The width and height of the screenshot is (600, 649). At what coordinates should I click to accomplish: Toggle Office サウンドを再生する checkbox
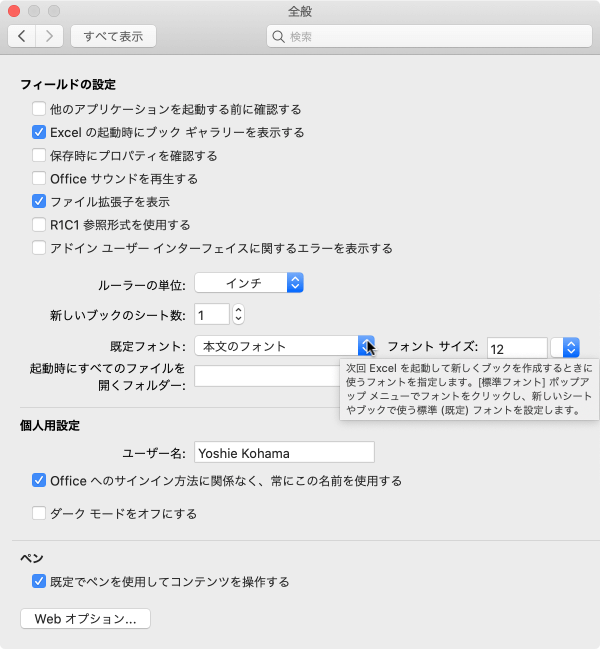point(39,179)
